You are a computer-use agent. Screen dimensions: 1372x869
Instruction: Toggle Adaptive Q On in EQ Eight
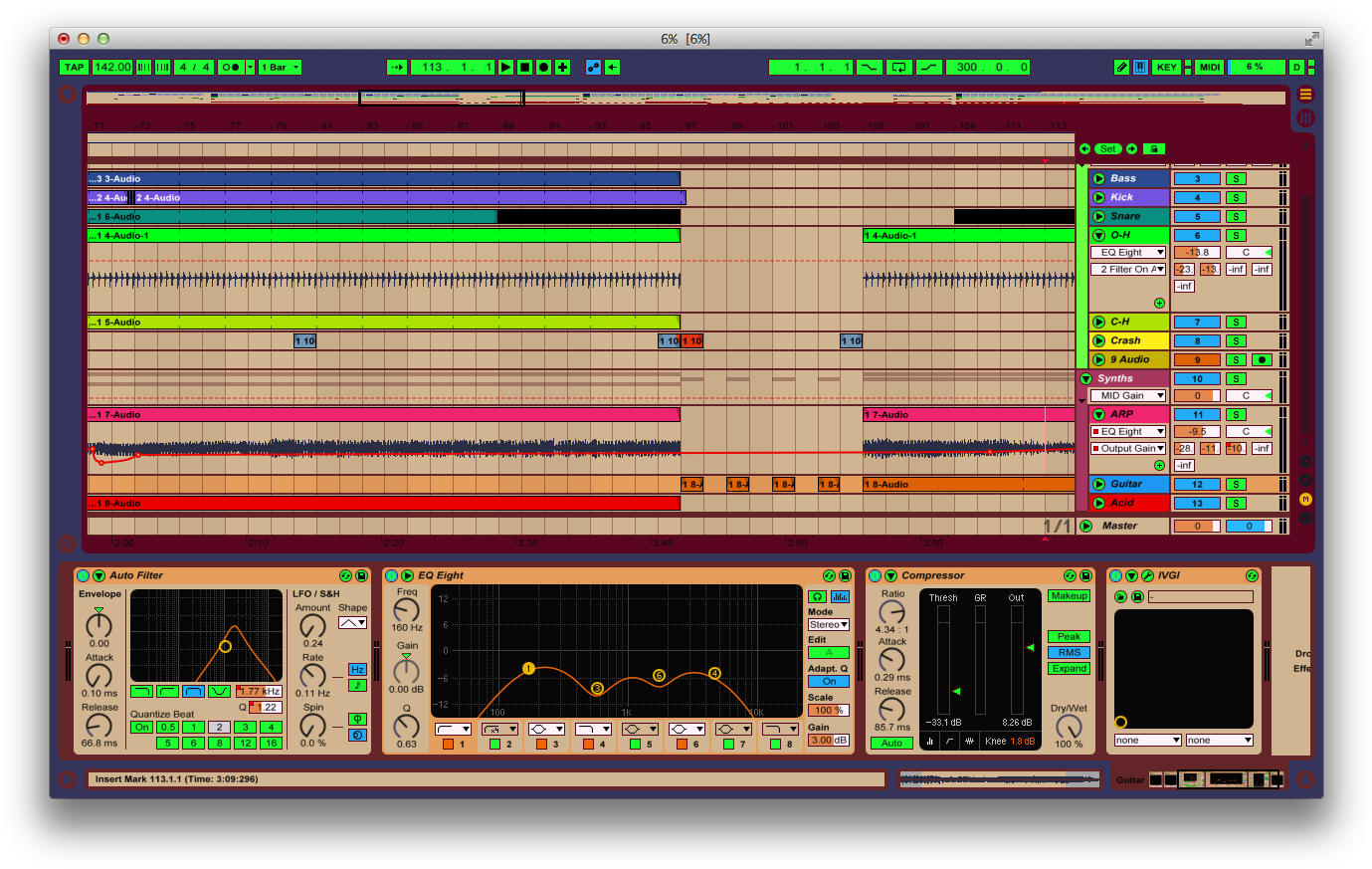pos(829,682)
